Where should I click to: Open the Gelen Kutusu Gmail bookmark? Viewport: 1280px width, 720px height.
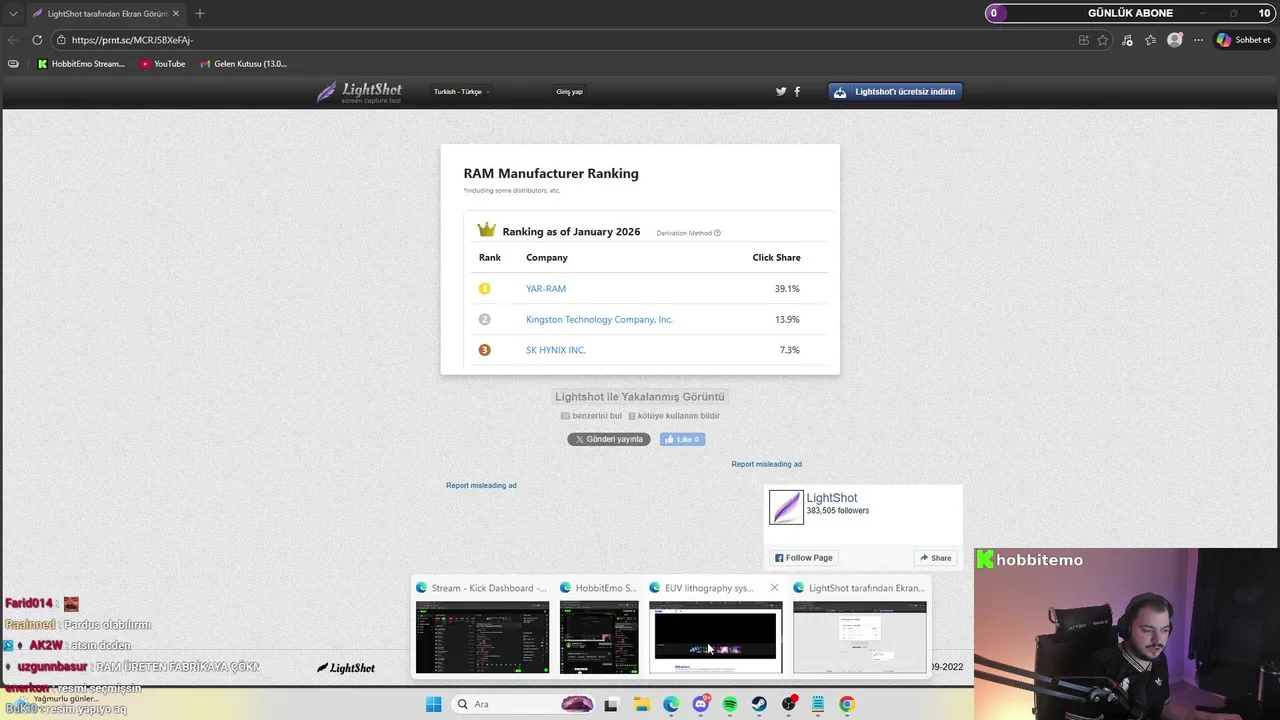(243, 64)
